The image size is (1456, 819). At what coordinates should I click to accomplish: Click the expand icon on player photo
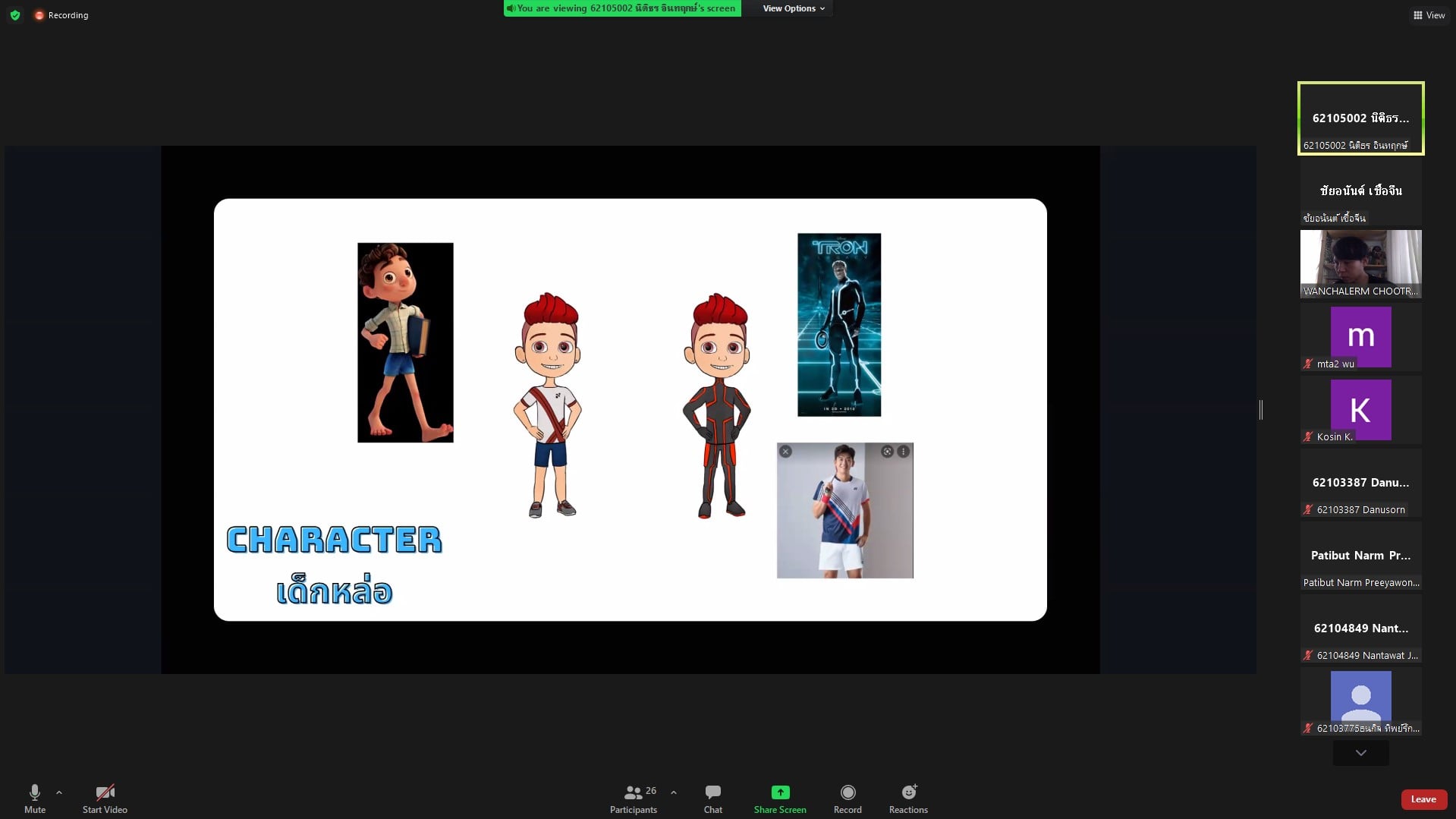click(887, 452)
